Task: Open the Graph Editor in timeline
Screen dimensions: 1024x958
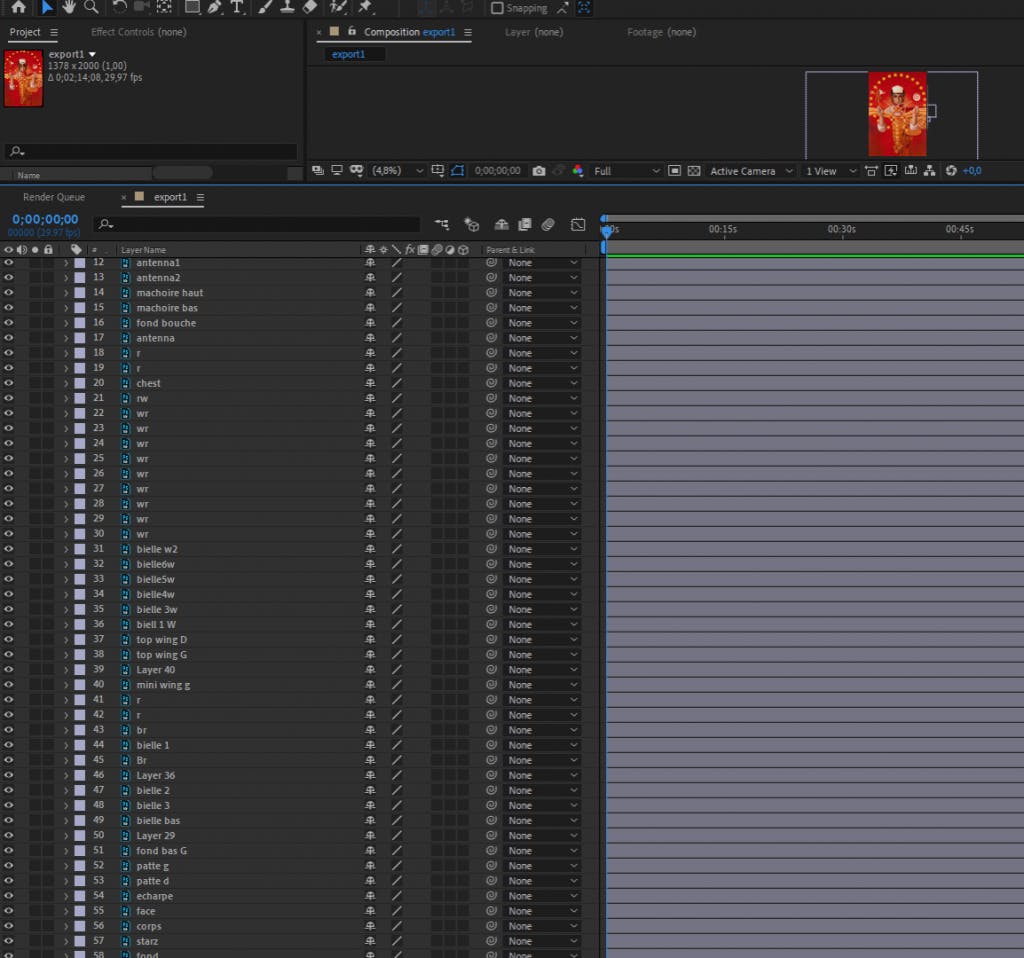Action: click(x=578, y=225)
